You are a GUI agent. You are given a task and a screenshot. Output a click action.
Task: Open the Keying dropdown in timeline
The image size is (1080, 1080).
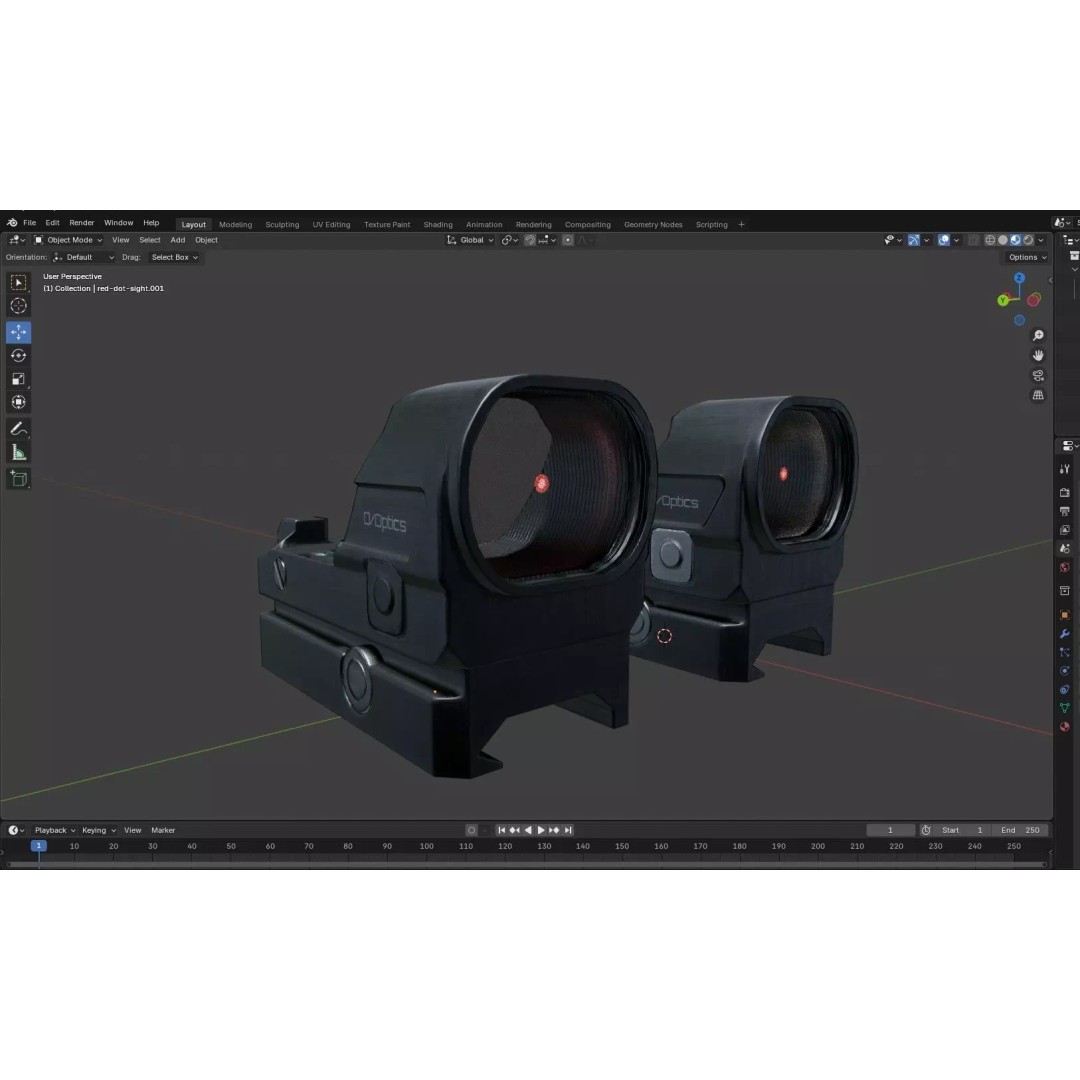point(99,830)
